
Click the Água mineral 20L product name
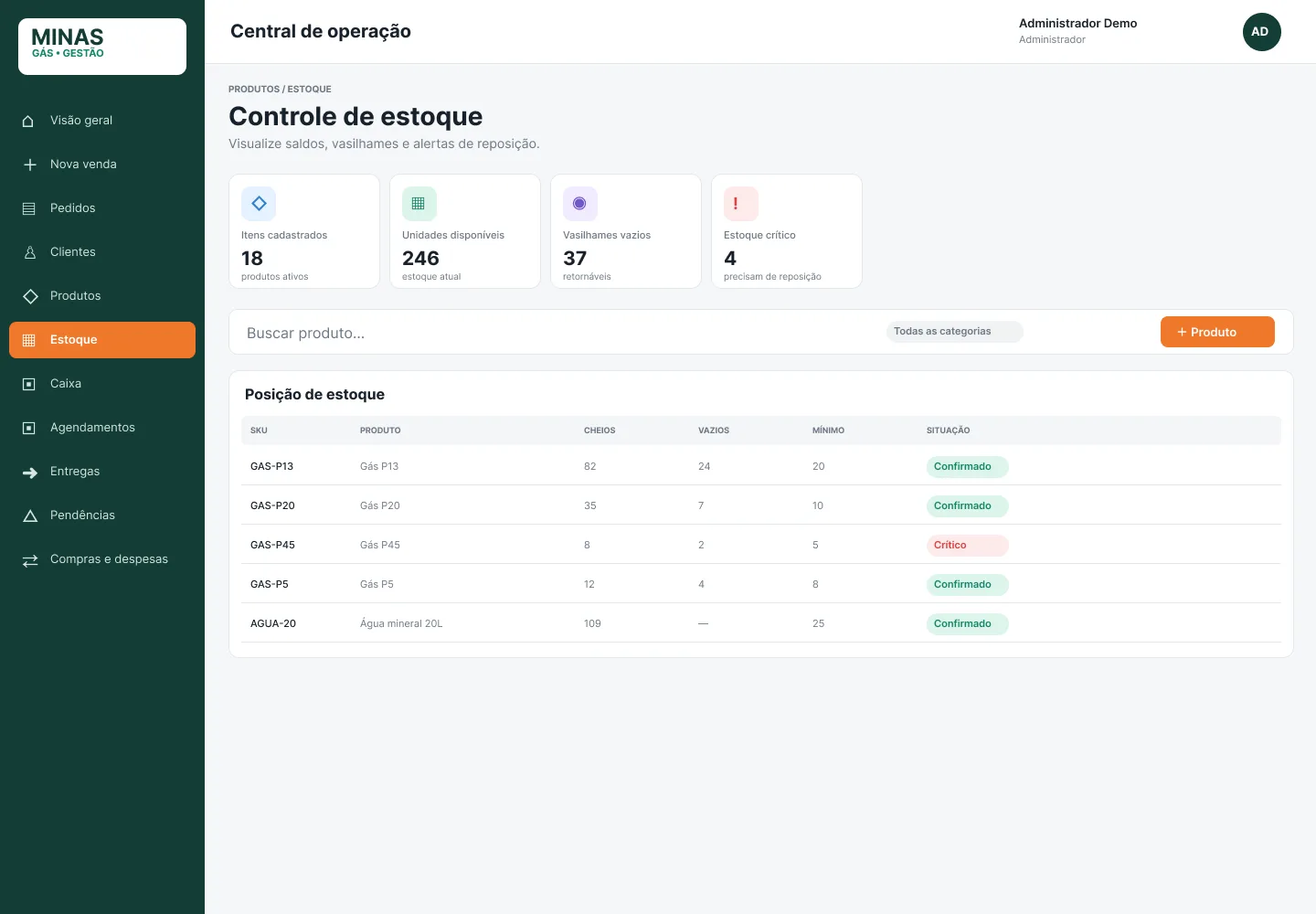[x=401, y=623]
